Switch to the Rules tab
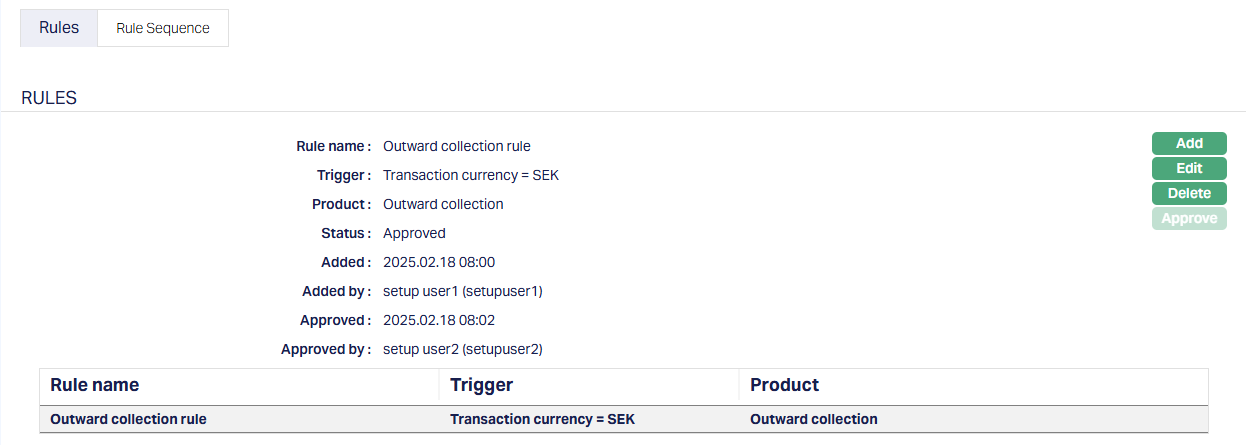The height and width of the screenshot is (445, 1246). pyautogui.click(x=59, y=28)
